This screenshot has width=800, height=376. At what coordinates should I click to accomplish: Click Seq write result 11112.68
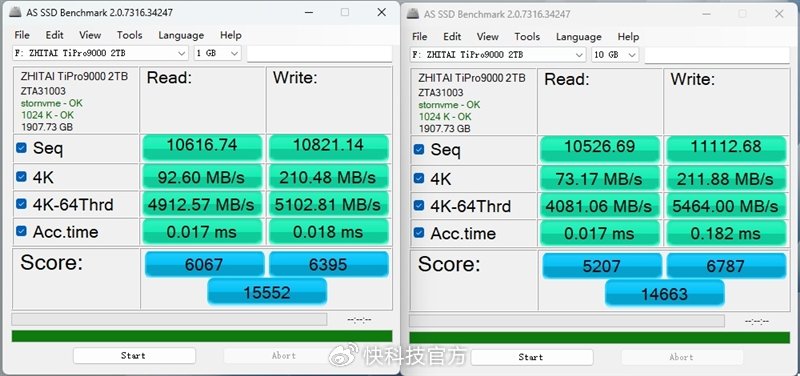coord(726,149)
